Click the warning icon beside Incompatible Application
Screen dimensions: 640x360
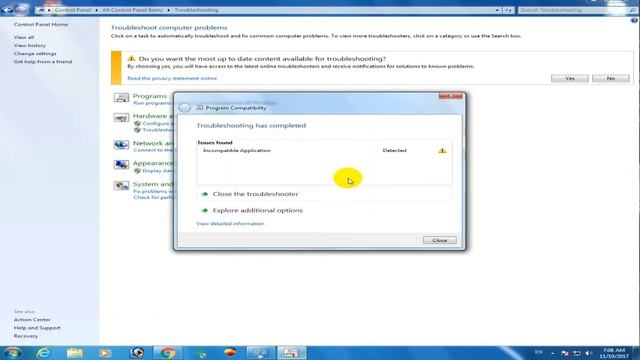[x=442, y=151]
